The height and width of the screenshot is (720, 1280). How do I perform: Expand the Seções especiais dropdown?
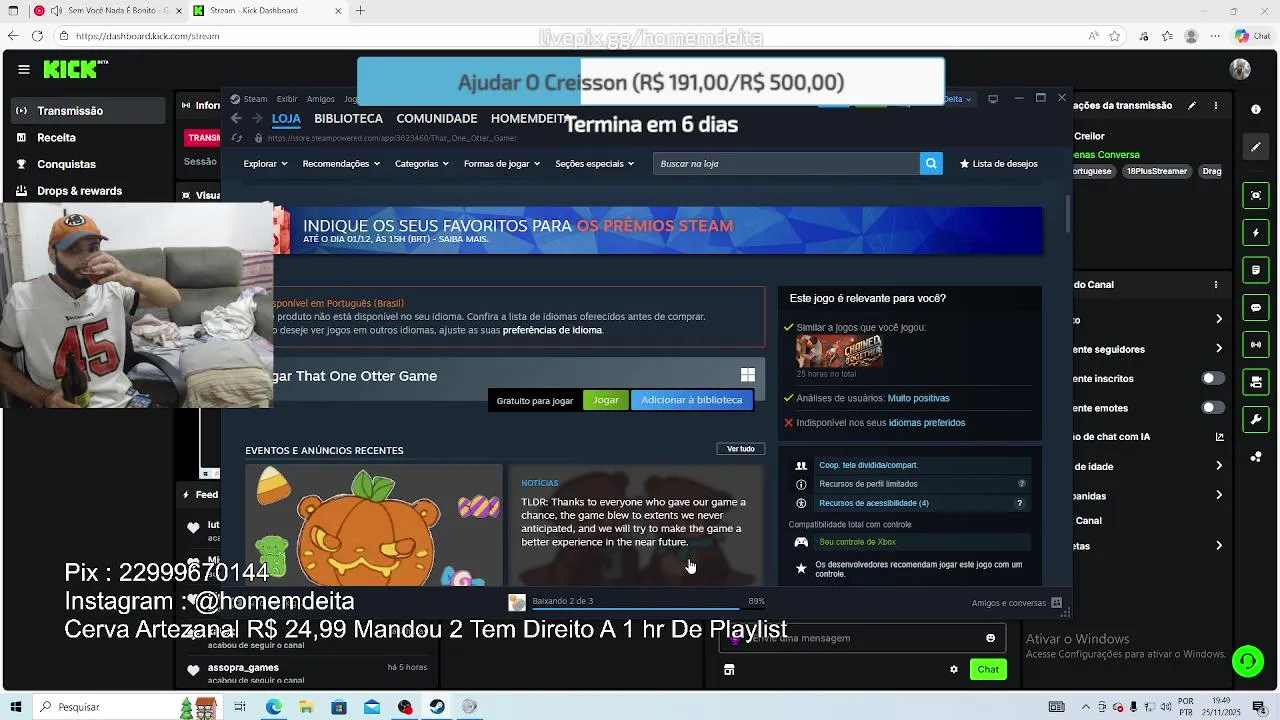pos(595,163)
